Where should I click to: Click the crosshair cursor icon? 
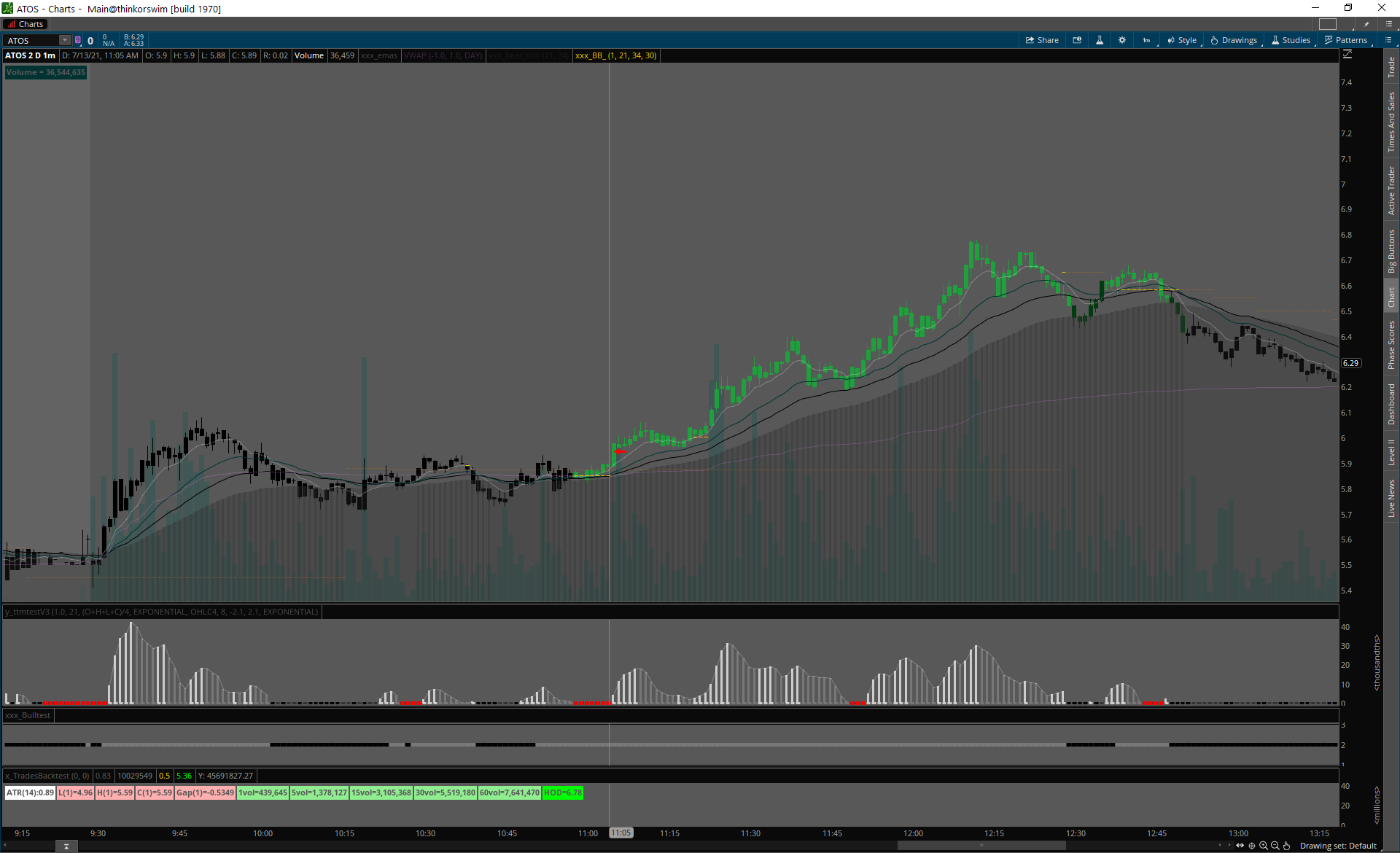pyautogui.click(x=1252, y=846)
